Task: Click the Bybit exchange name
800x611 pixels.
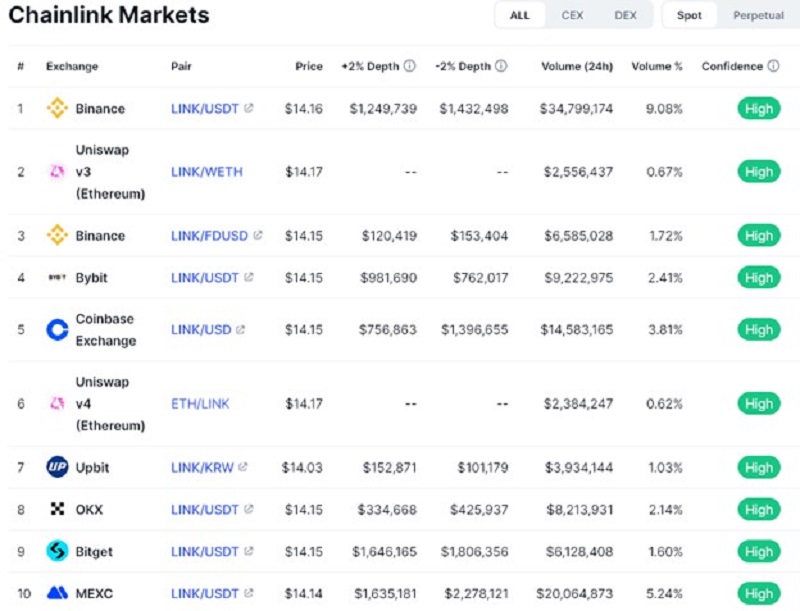Action: (x=91, y=277)
